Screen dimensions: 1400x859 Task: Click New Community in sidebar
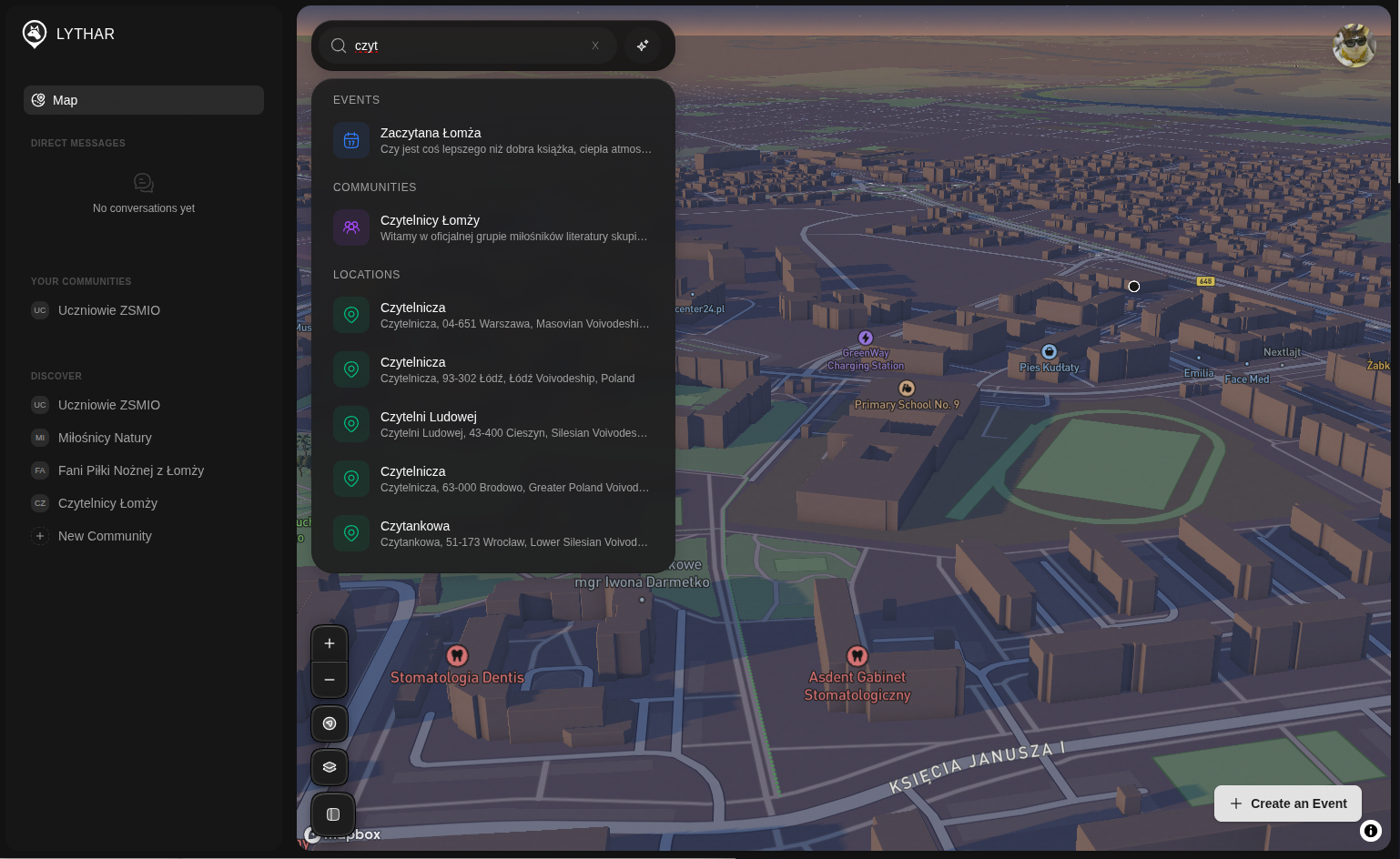(105, 536)
